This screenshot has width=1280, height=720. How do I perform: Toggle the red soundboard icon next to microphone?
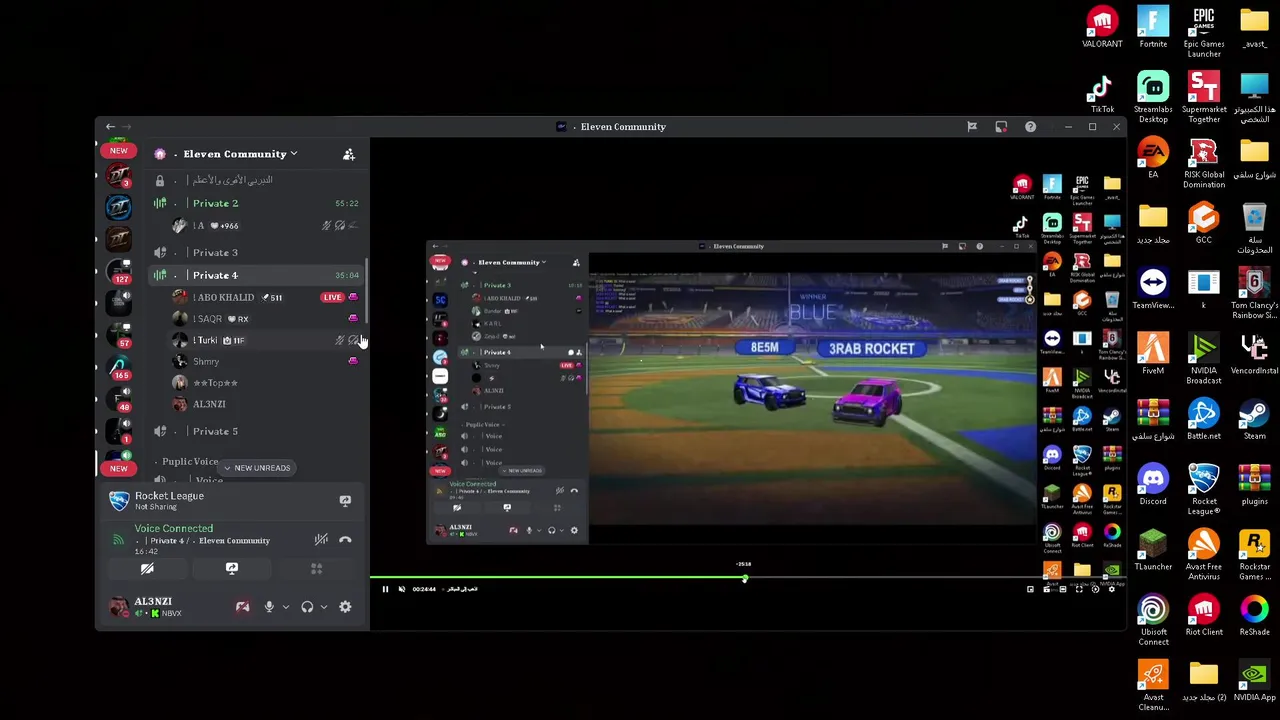(x=242, y=607)
